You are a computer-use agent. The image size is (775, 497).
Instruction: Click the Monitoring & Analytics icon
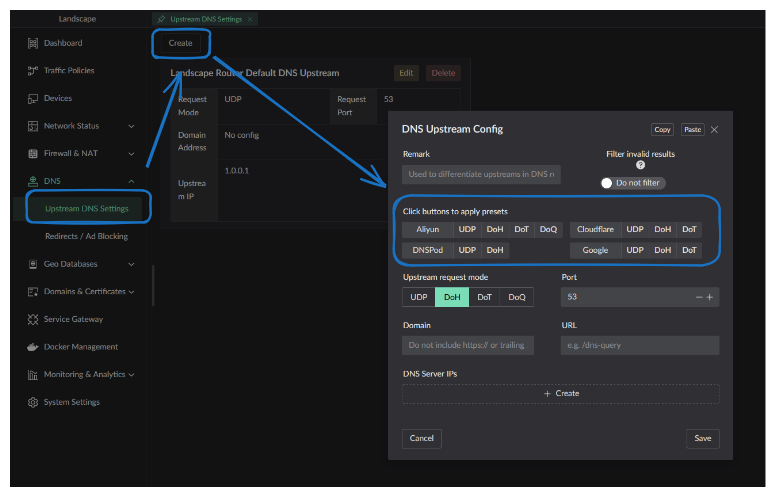33,375
